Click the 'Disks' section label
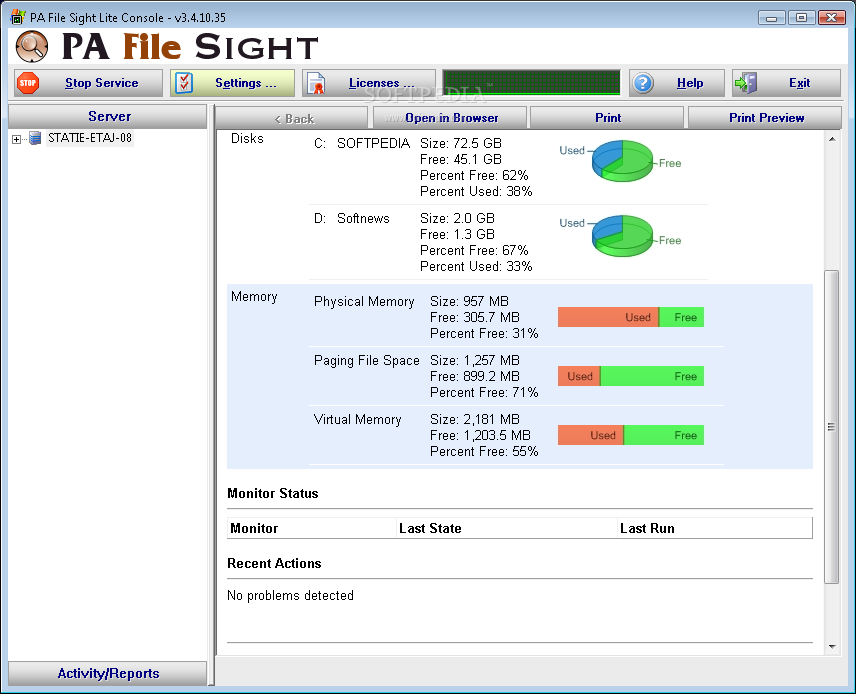The image size is (856, 694). pyautogui.click(x=247, y=138)
